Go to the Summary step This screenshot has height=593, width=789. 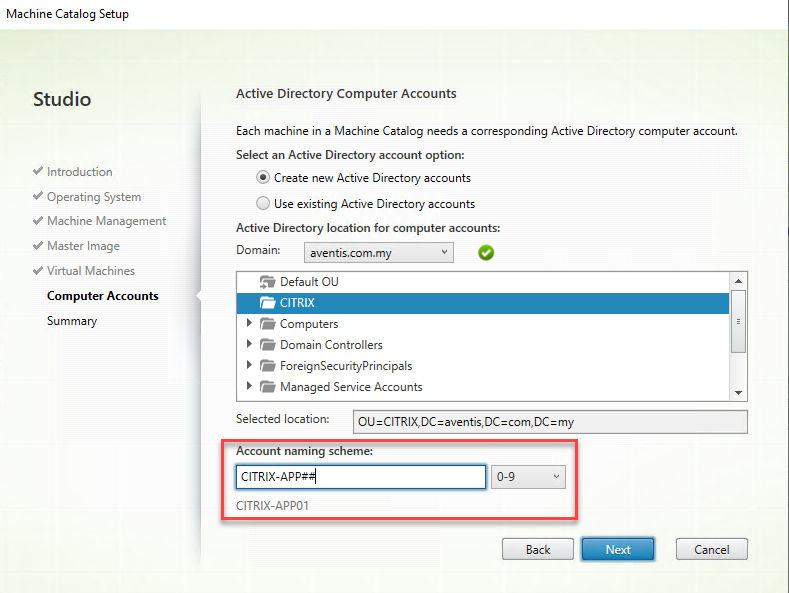coord(72,321)
